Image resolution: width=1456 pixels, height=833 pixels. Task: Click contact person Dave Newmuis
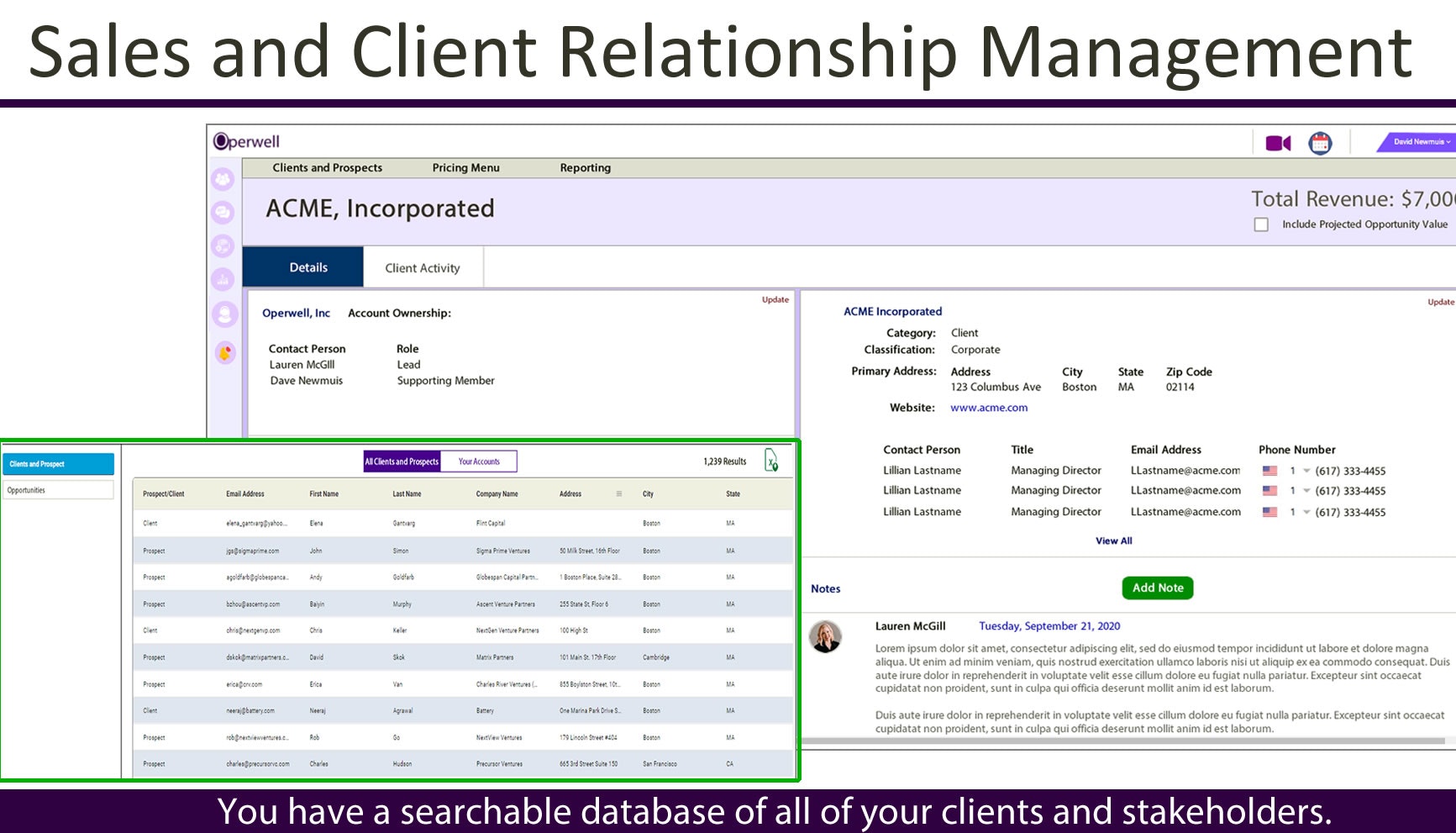tap(306, 381)
